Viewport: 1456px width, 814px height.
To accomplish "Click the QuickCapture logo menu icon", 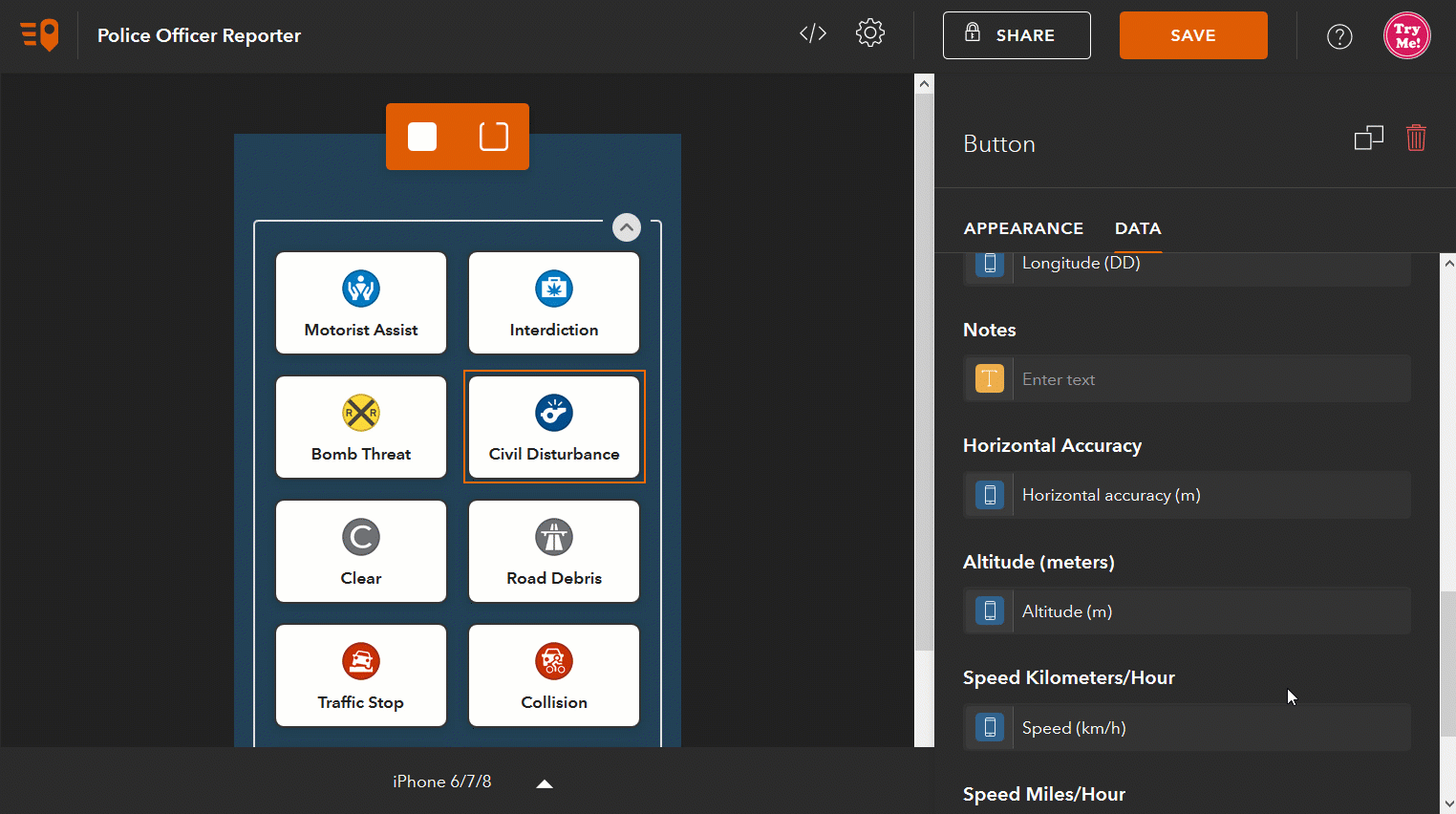I will click(x=38, y=34).
